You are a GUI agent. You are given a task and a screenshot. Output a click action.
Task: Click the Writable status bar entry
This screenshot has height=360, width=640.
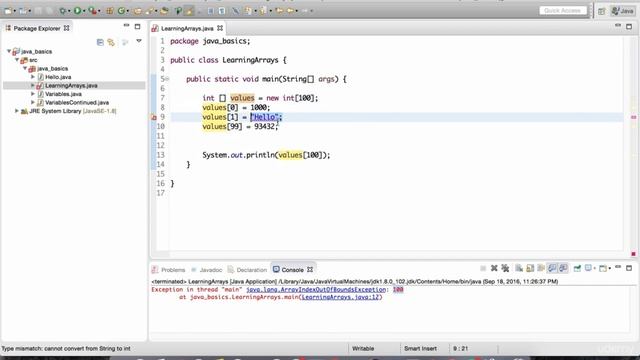363,349
